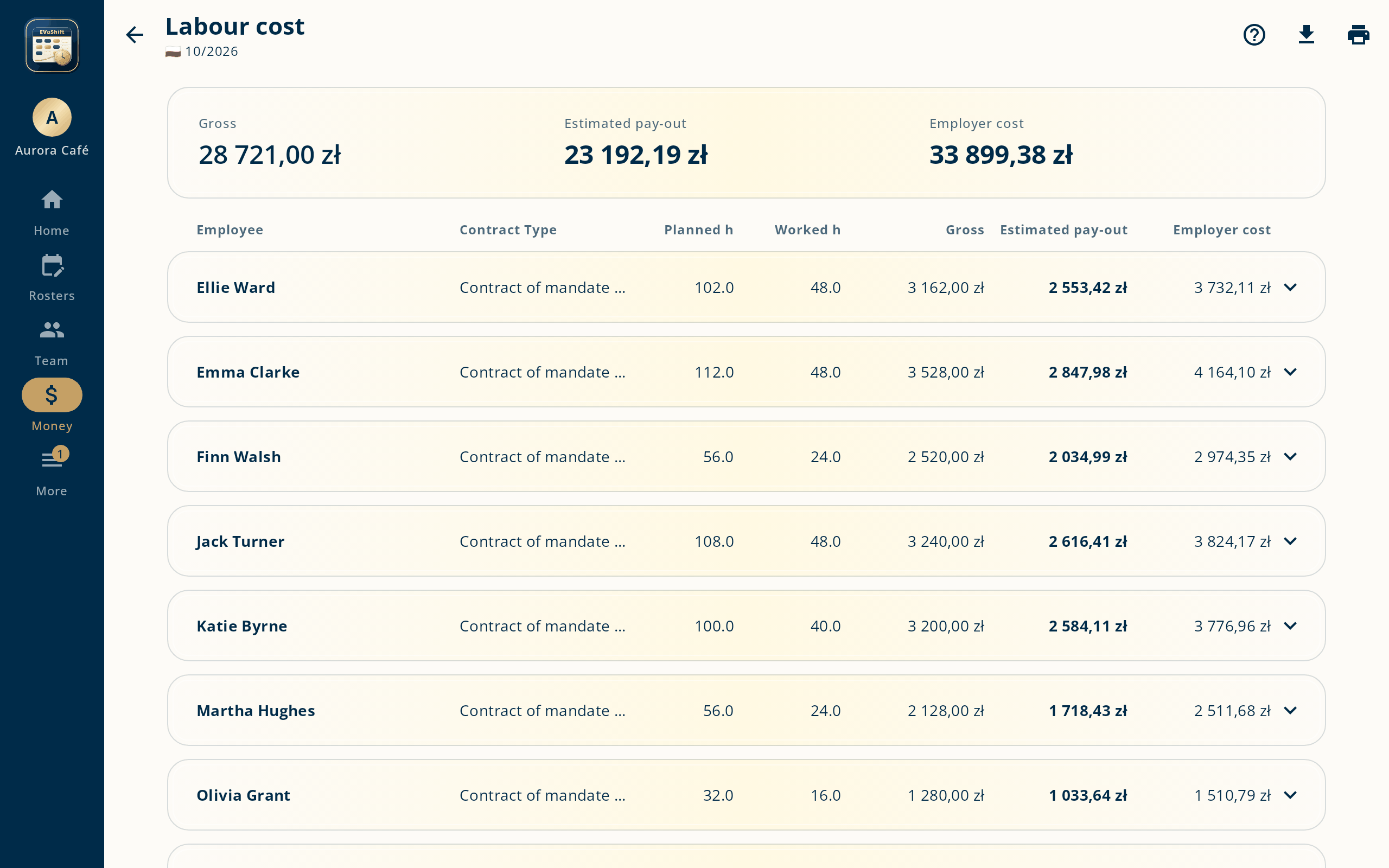Expand Katie Byrne's cost details
The height and width of the screenshot is (868, 1389).
click(x=1290, y=626)
